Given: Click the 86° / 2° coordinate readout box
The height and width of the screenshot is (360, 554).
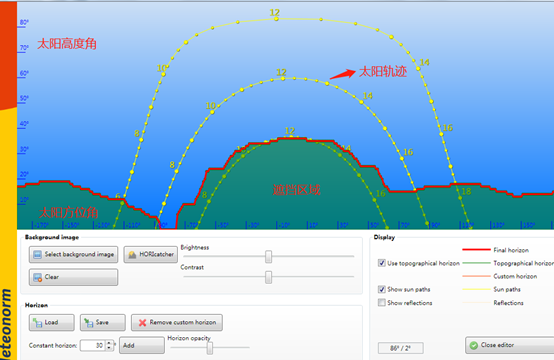Looking at the screenshot, I should 401,348.
